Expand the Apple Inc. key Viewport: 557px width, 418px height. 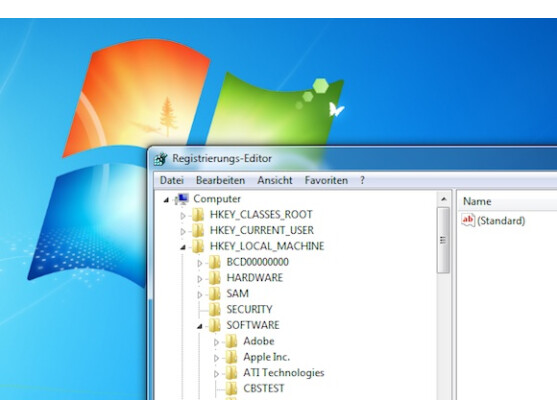tap(216, 358)
